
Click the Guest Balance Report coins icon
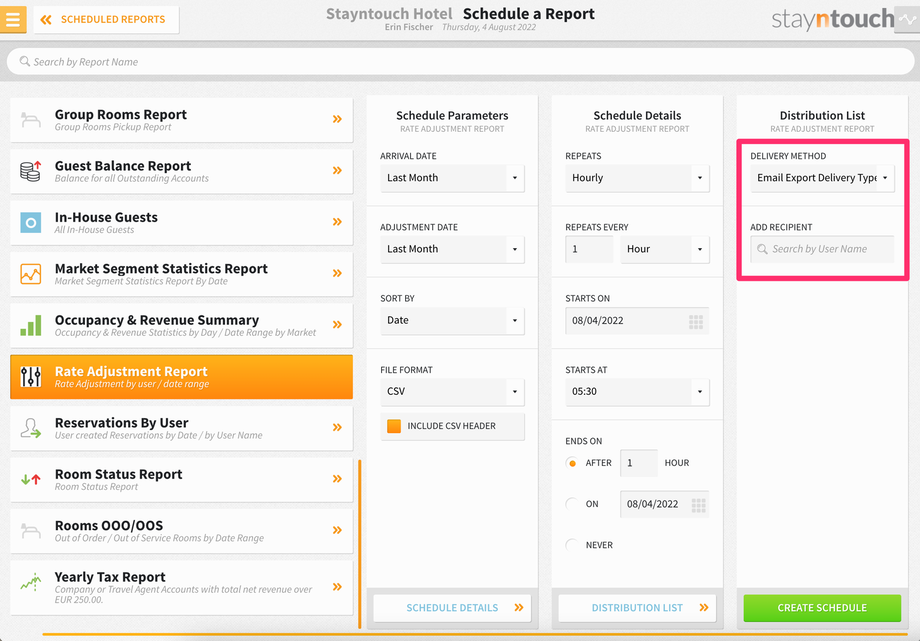(x=31, y=171)
